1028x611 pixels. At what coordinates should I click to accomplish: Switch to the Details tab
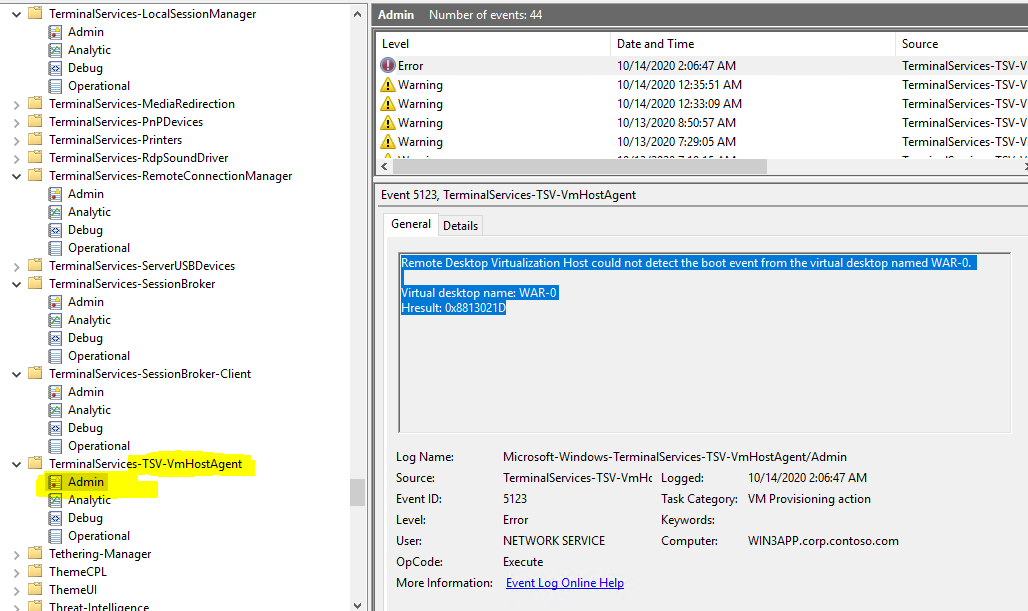(x=460, y=226)
